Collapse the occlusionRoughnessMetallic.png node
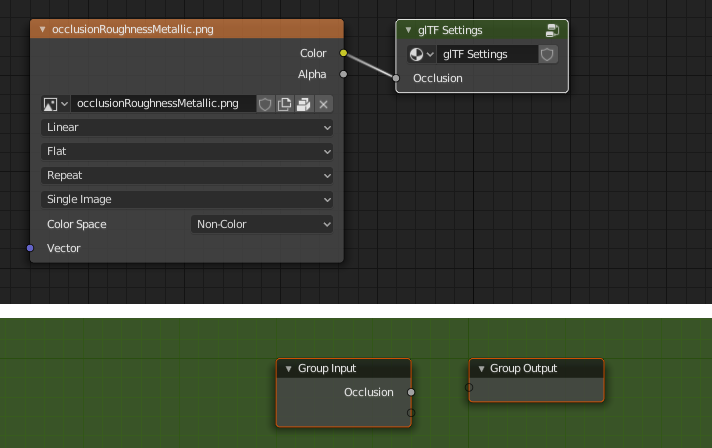The height and width of the screenshot is (448, 712). pos(42,30)
